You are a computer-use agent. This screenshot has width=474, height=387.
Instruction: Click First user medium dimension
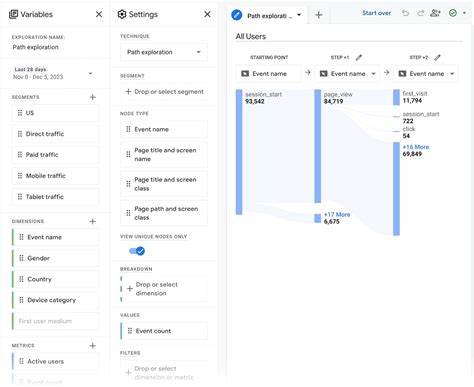[x=55, y=321]
